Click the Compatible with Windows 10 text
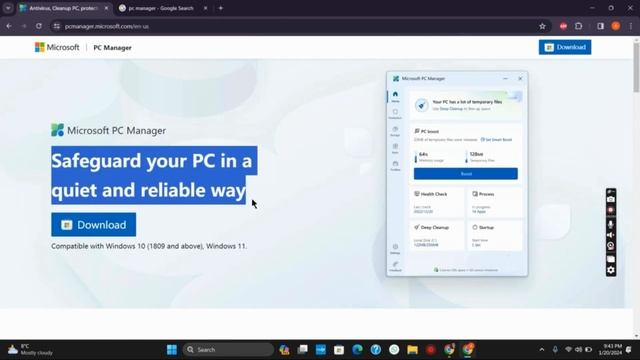Image resolution: width=640 pixels, height=360 pixels. click(x=149, y=246)
